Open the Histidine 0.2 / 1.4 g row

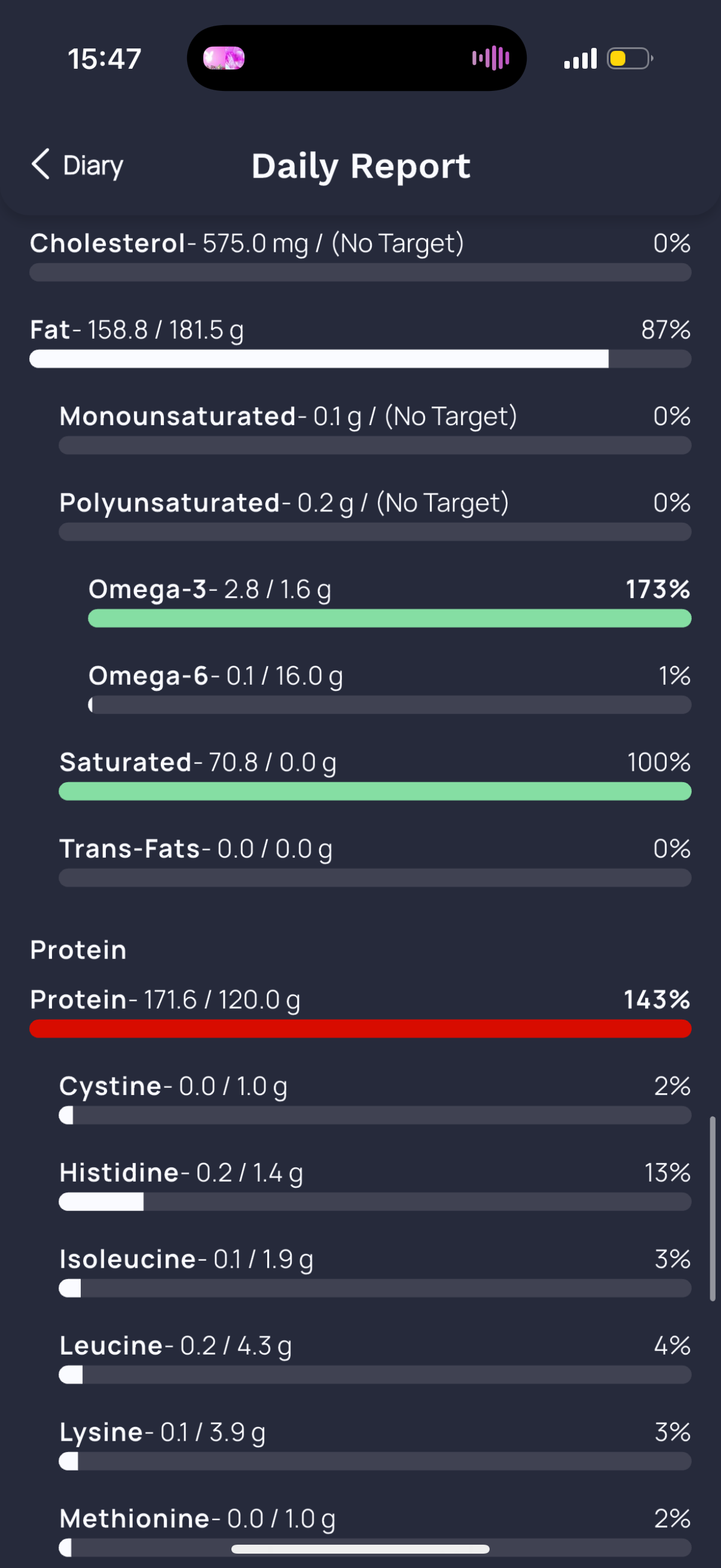375,1184
